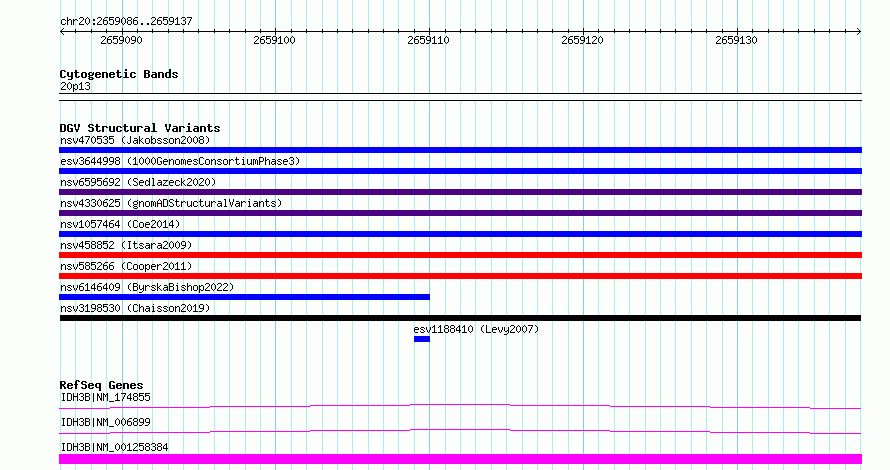The width and height of the screenshot is (890, 470).
Task: Click the thick magenta IDH3B|NM_001258384 exon bar
Action: (x=460, y=459)
